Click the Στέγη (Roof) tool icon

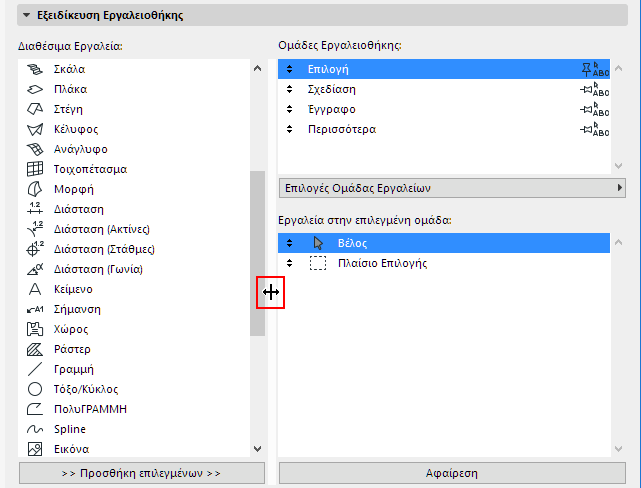(x=35, y=109)
